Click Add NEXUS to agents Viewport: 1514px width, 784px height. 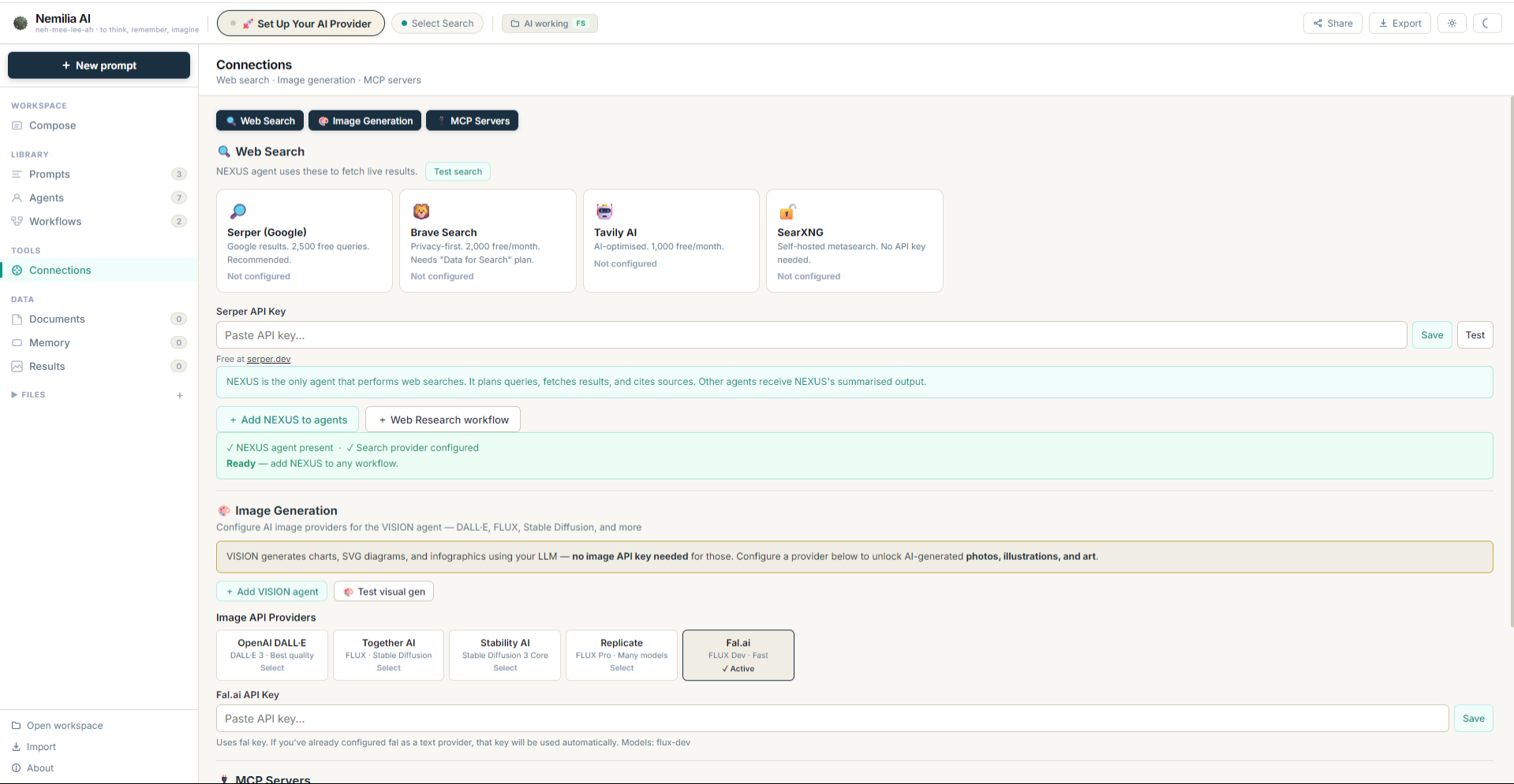pos(288,420)
